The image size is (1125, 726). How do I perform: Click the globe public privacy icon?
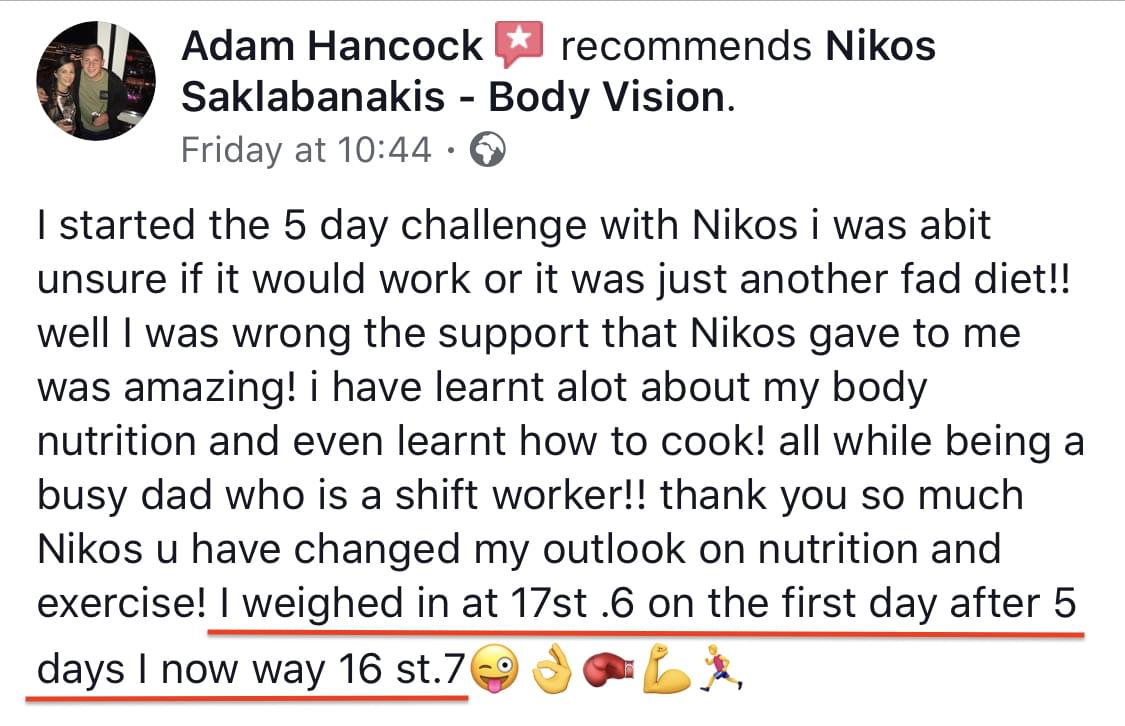487,150
